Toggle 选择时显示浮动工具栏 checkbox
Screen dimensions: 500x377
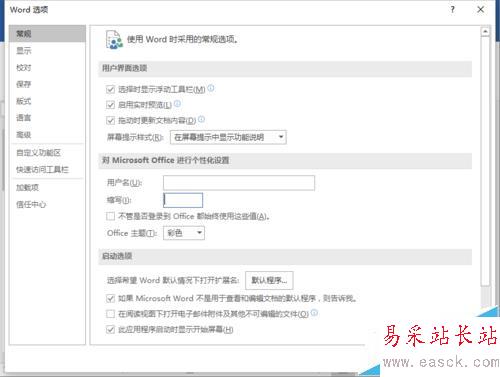[x=110, y=89]
